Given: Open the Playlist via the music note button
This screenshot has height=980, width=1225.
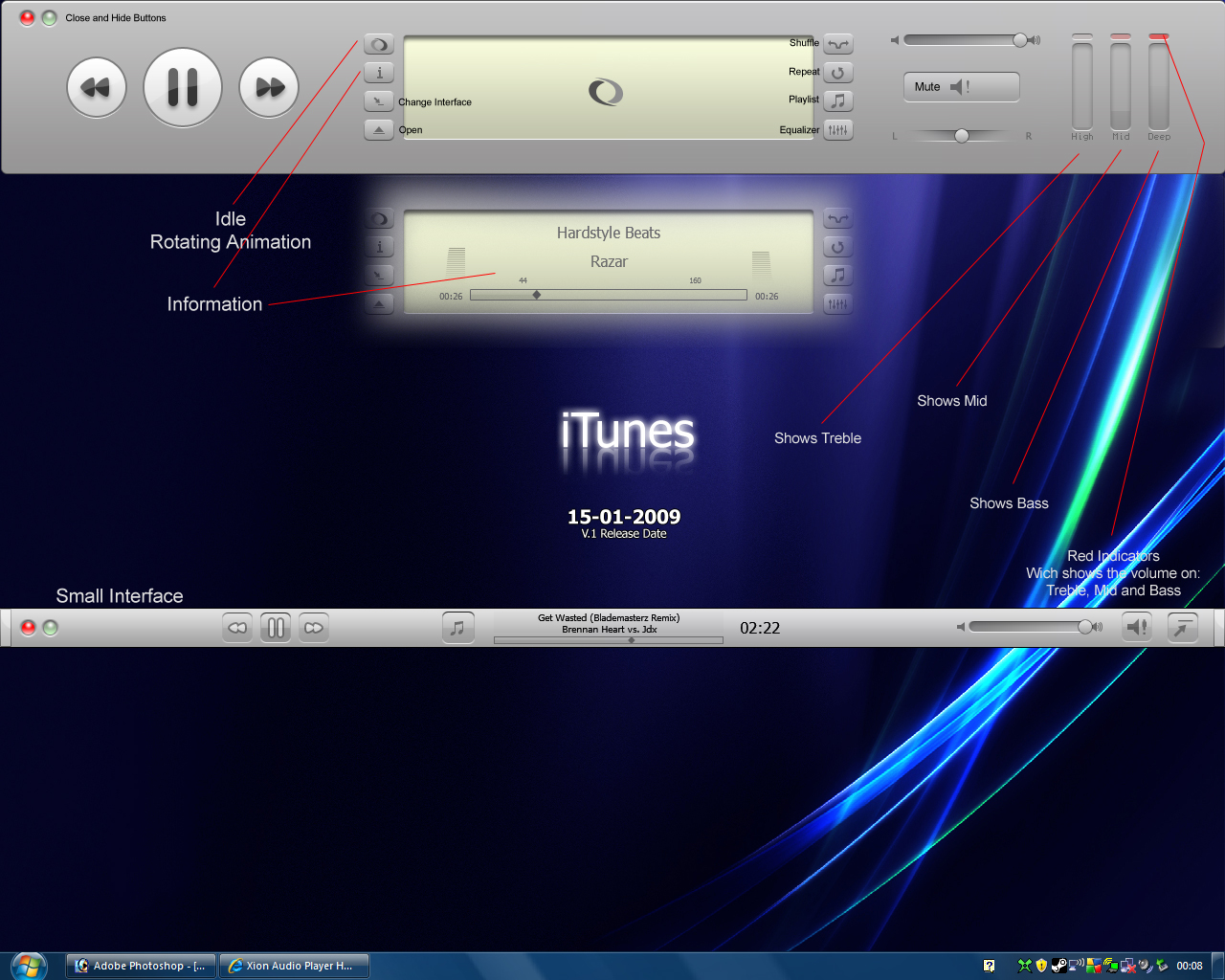Looking at the screenshot, I should pyautogui.click(x=838, y=100).
